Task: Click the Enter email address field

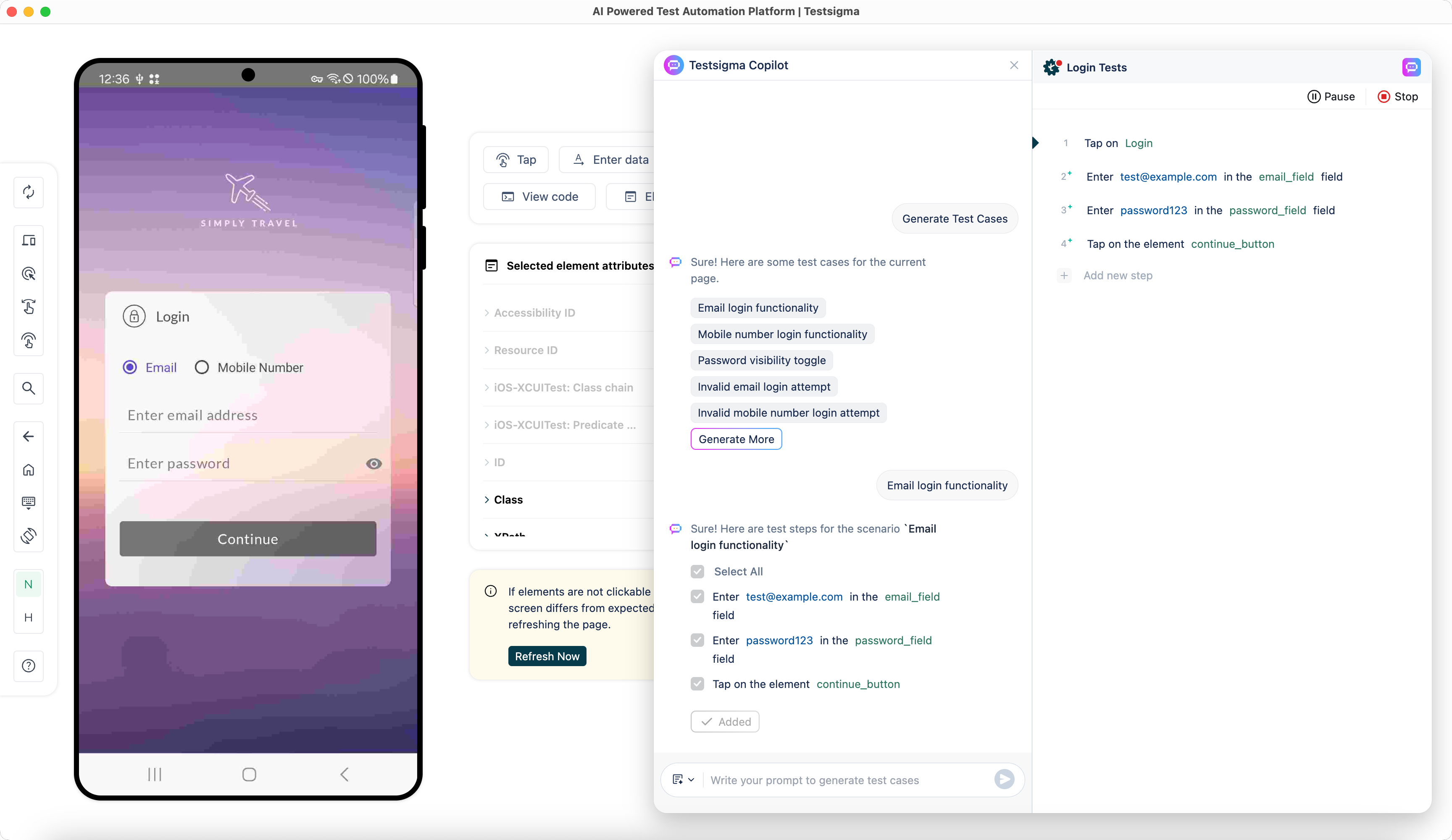Action: [248, 415]
